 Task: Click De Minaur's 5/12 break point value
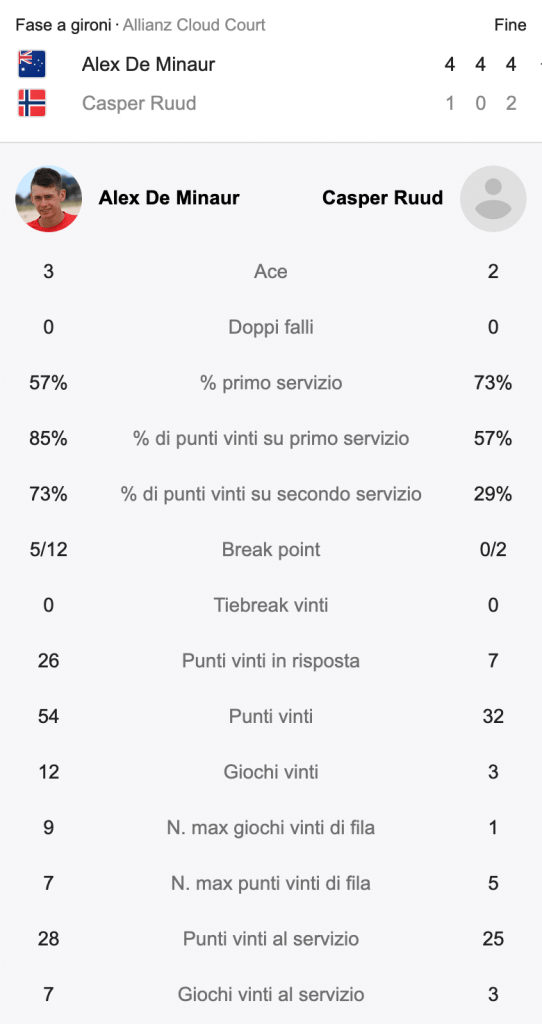48,549
